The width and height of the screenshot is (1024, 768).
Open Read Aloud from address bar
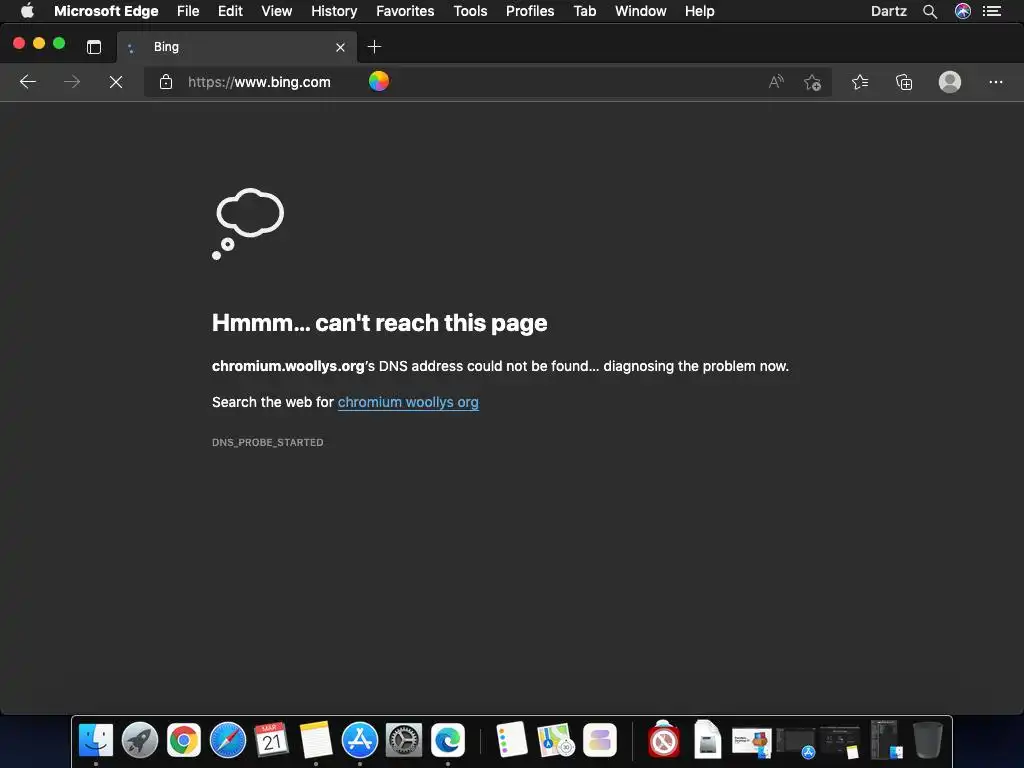[776, 82]
